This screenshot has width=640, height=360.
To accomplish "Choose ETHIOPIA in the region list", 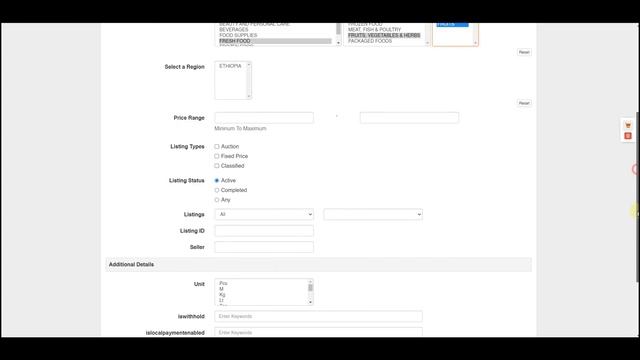I will (230, 66).
